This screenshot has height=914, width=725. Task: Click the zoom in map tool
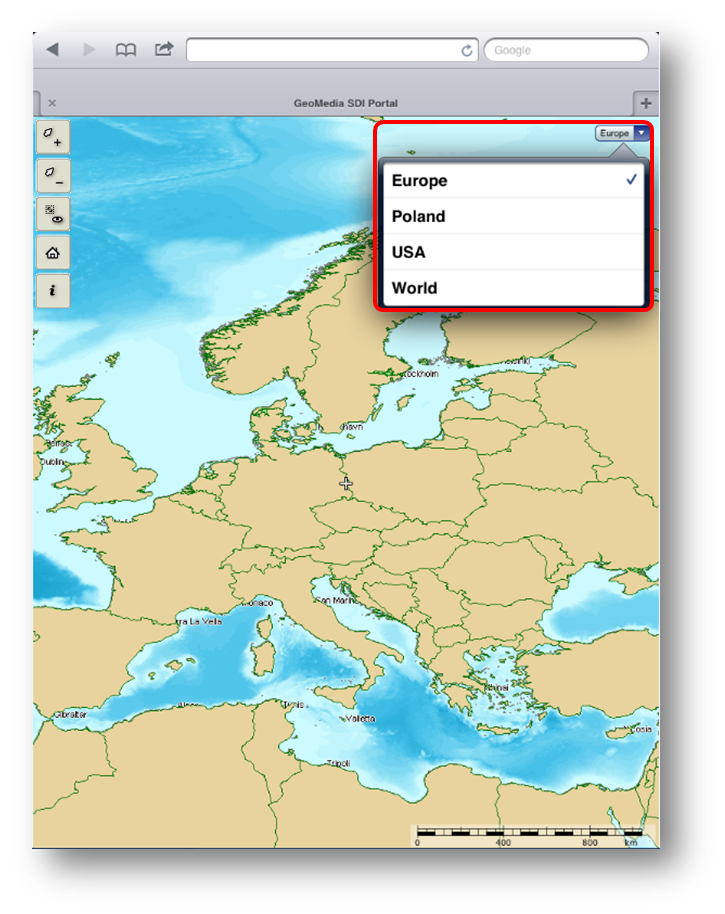pyautogui.click(x=52, y=137)
